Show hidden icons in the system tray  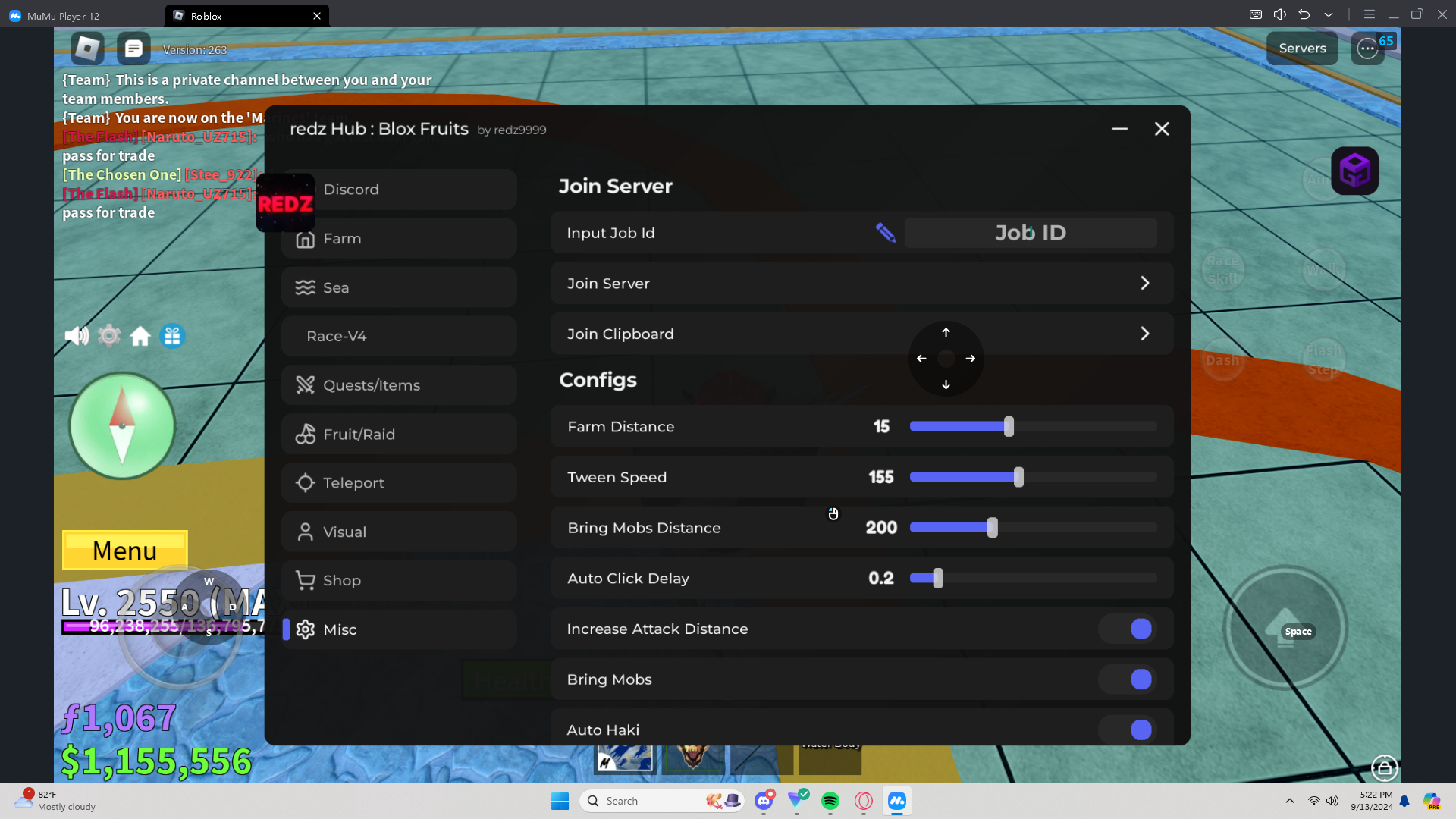1290,801
